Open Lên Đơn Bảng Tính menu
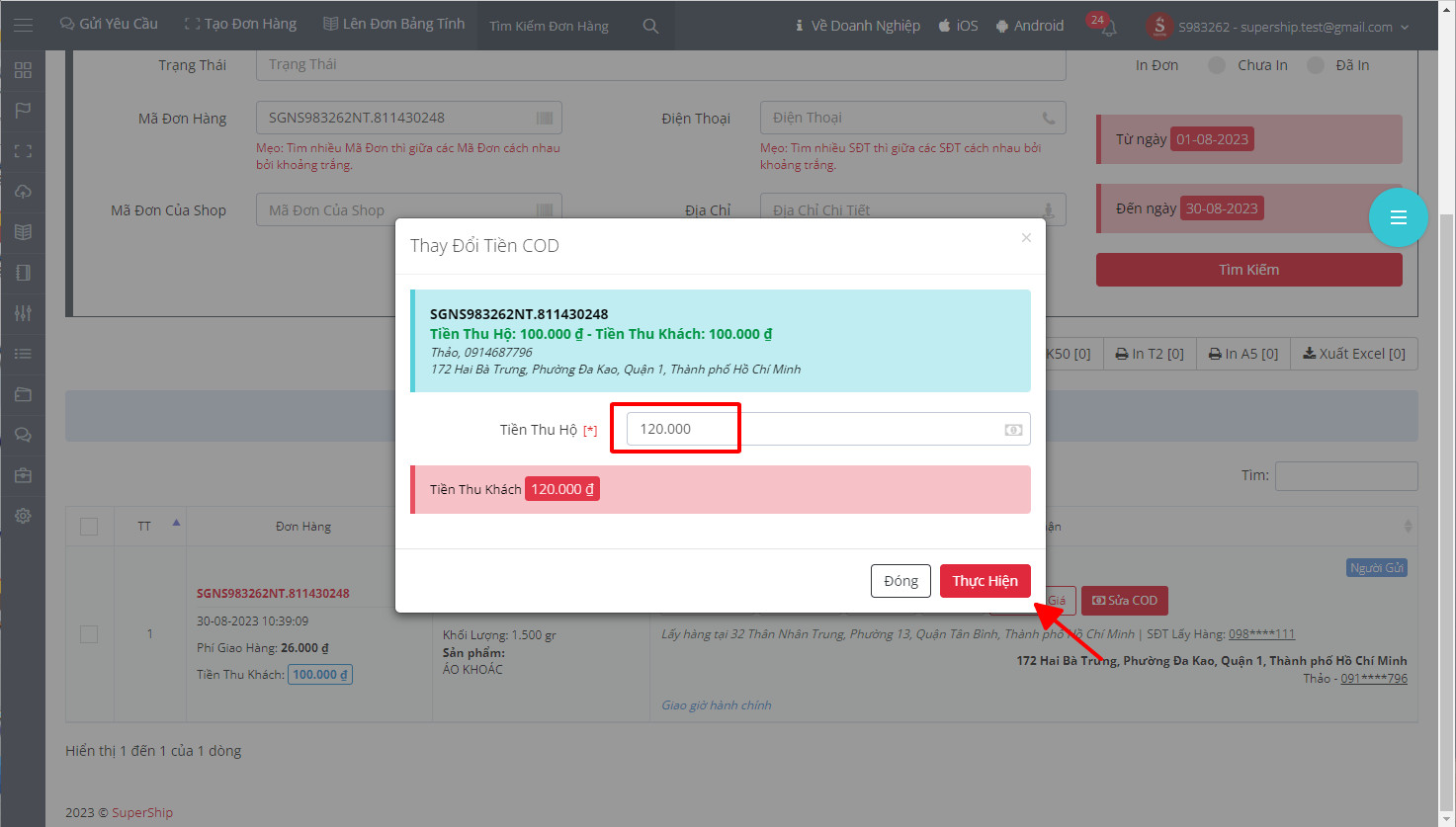The height and width of the screenshot is (827, 1456). coord(394,24)
